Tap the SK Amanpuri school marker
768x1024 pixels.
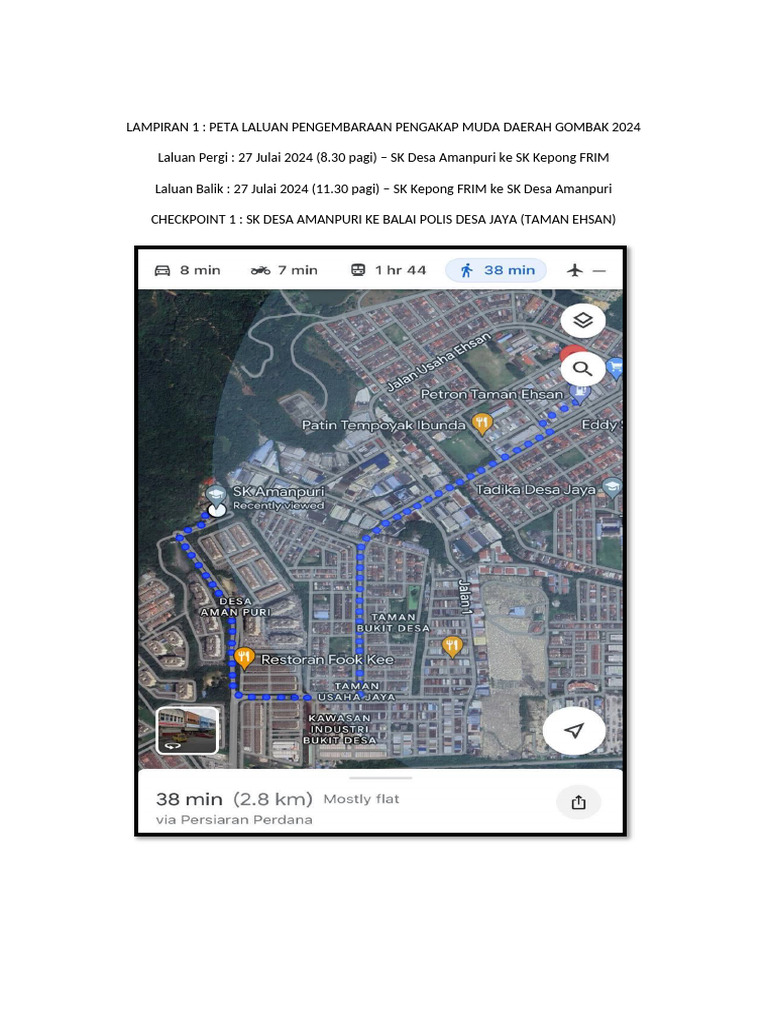(216, 494)
